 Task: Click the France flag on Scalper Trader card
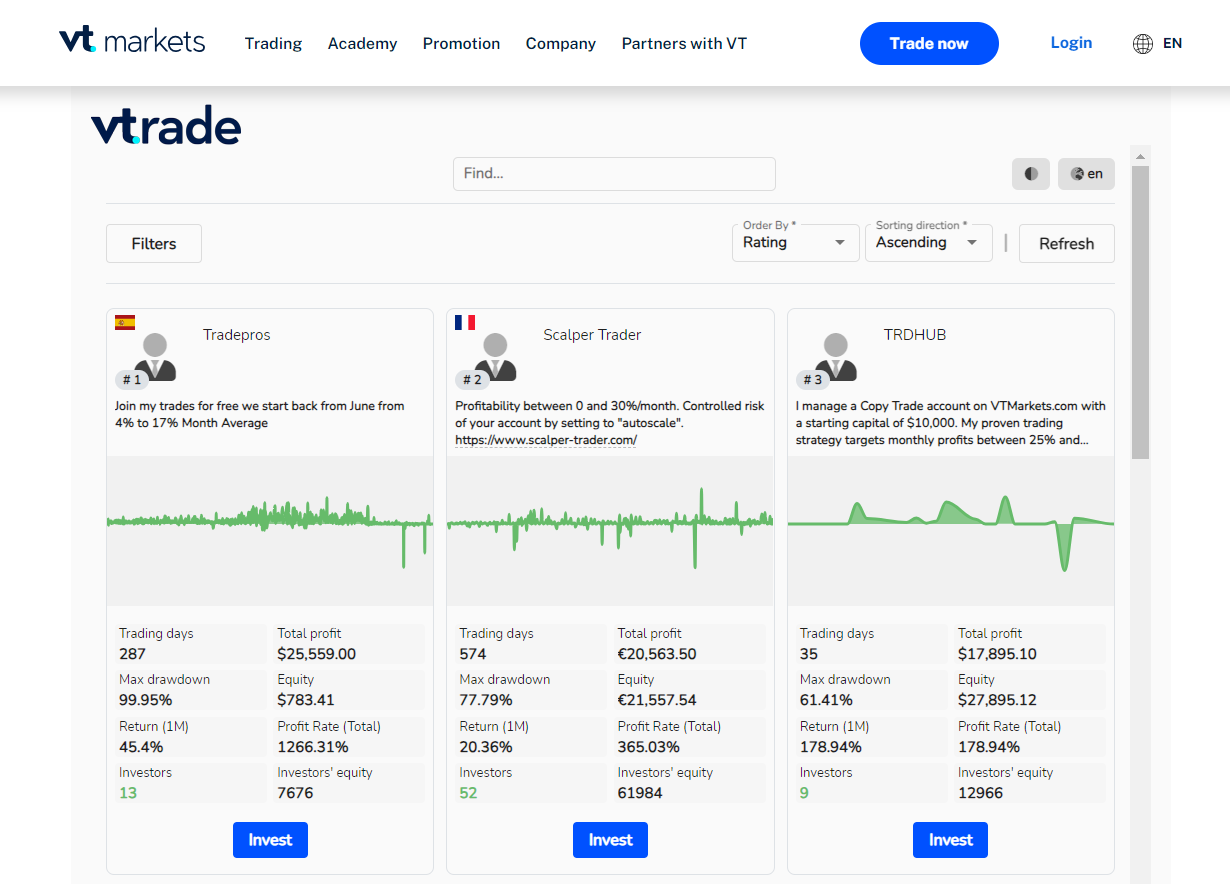click(465, 322)
